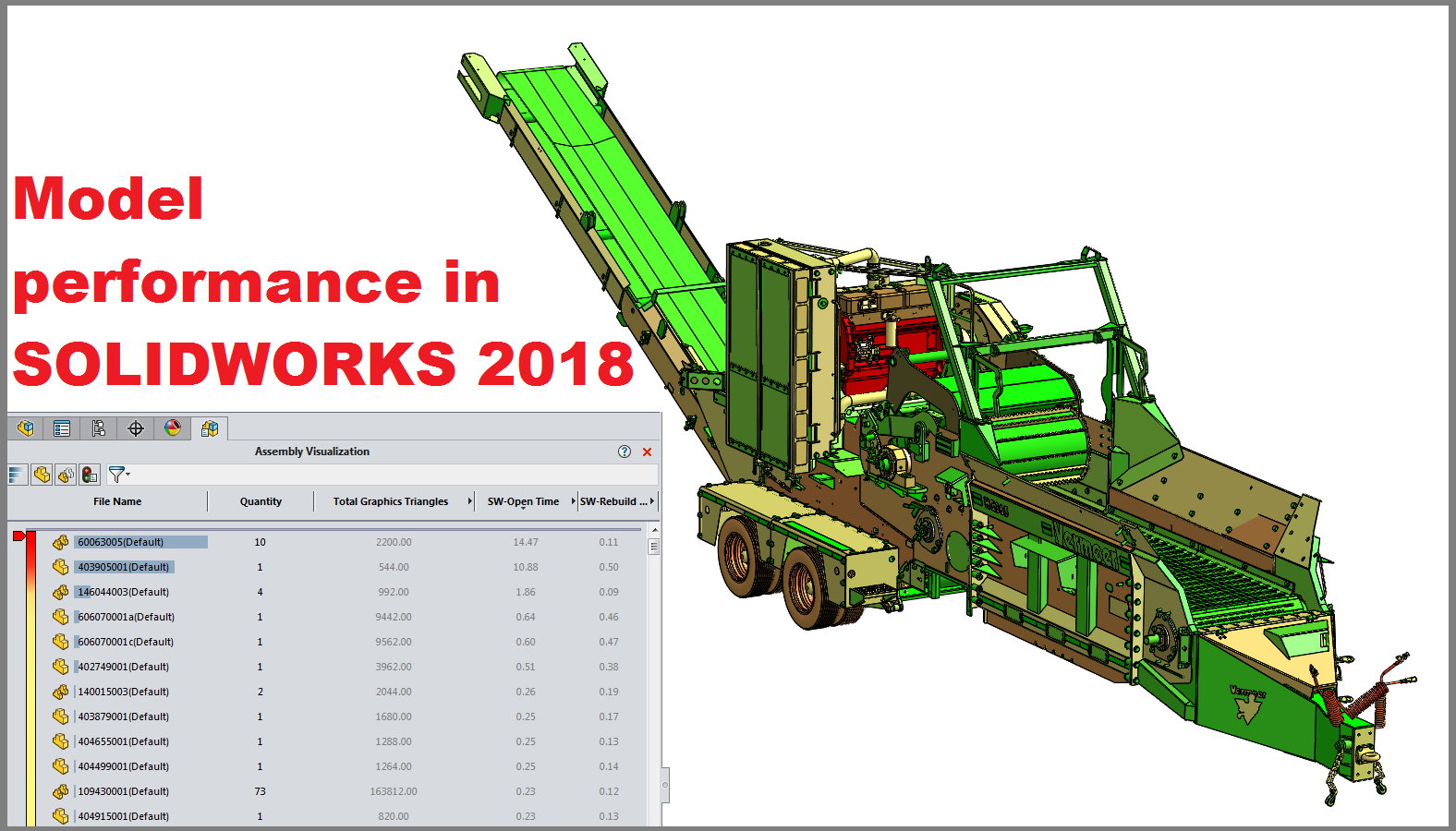The image size is (1456, 831).
Task: Click the performance analysis traffic light icon
Action: 90,475
